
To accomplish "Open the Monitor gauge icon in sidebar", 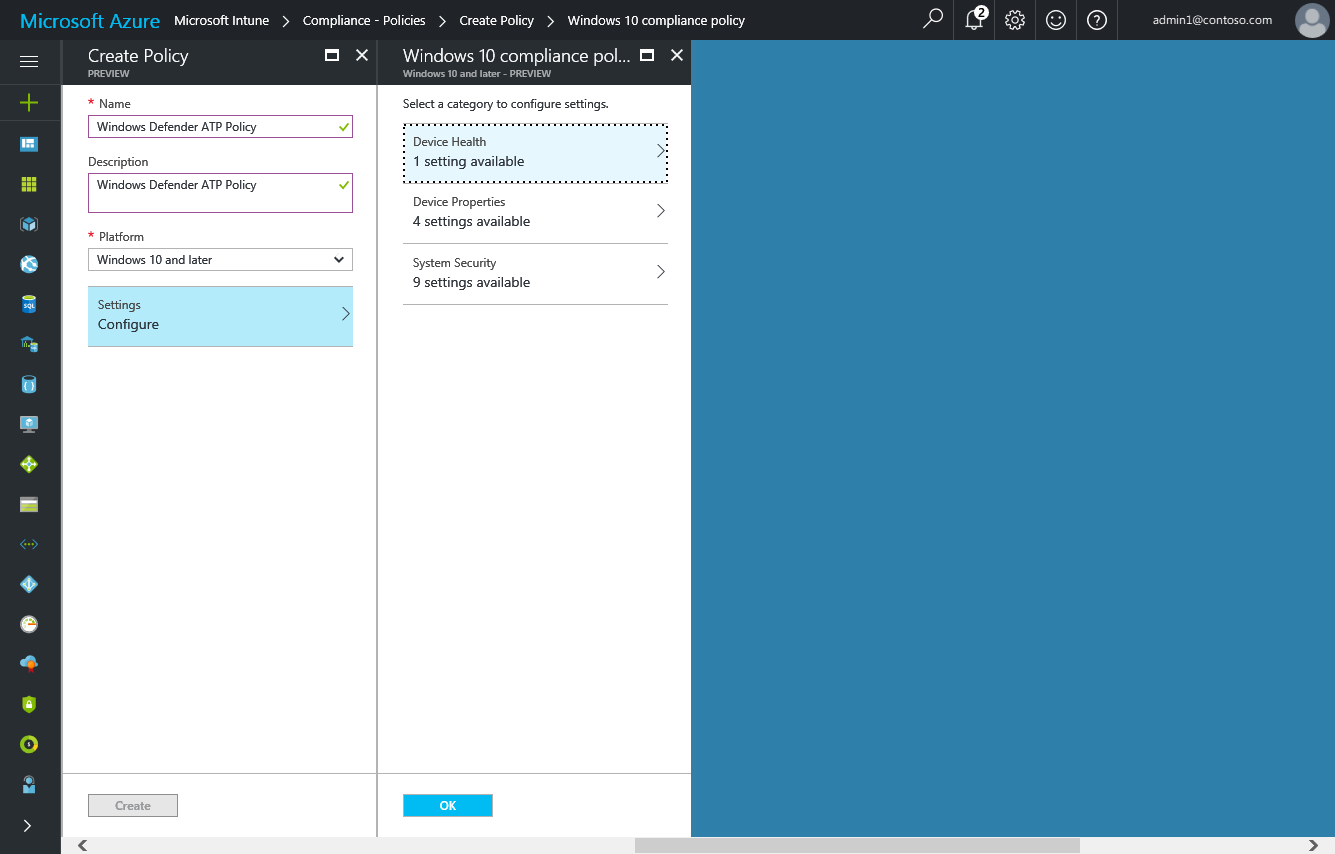I will [29, 624].
